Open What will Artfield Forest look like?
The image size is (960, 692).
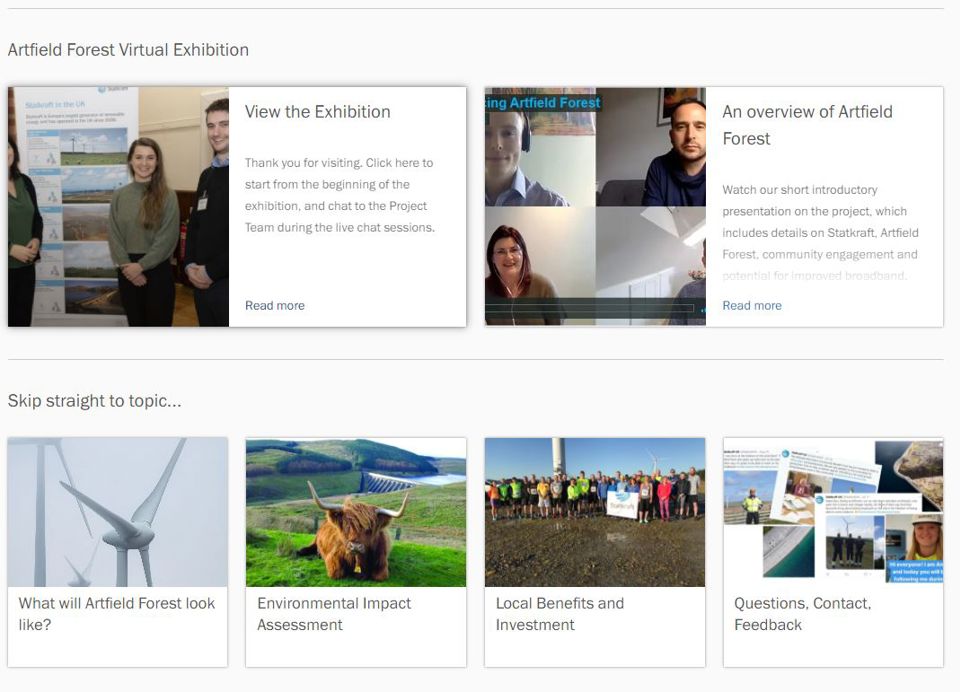pos(117,614)
